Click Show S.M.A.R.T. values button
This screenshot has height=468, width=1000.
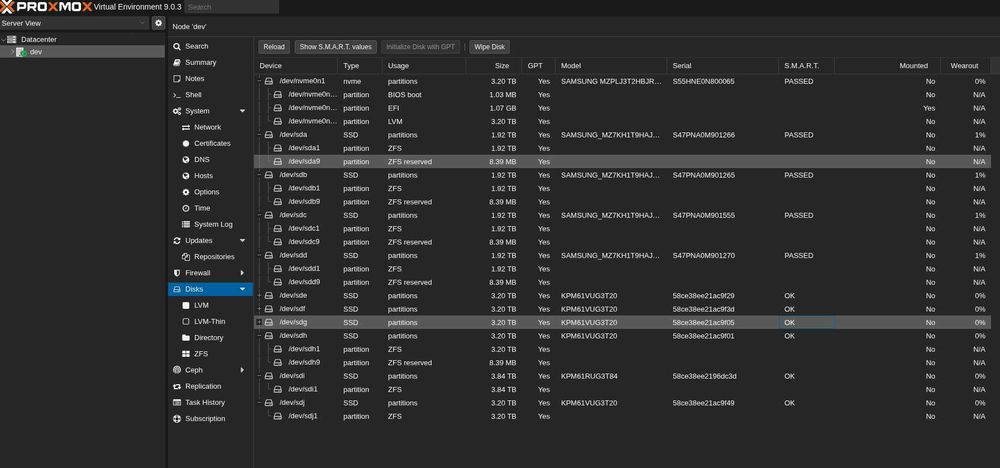(x=335, y=47)
